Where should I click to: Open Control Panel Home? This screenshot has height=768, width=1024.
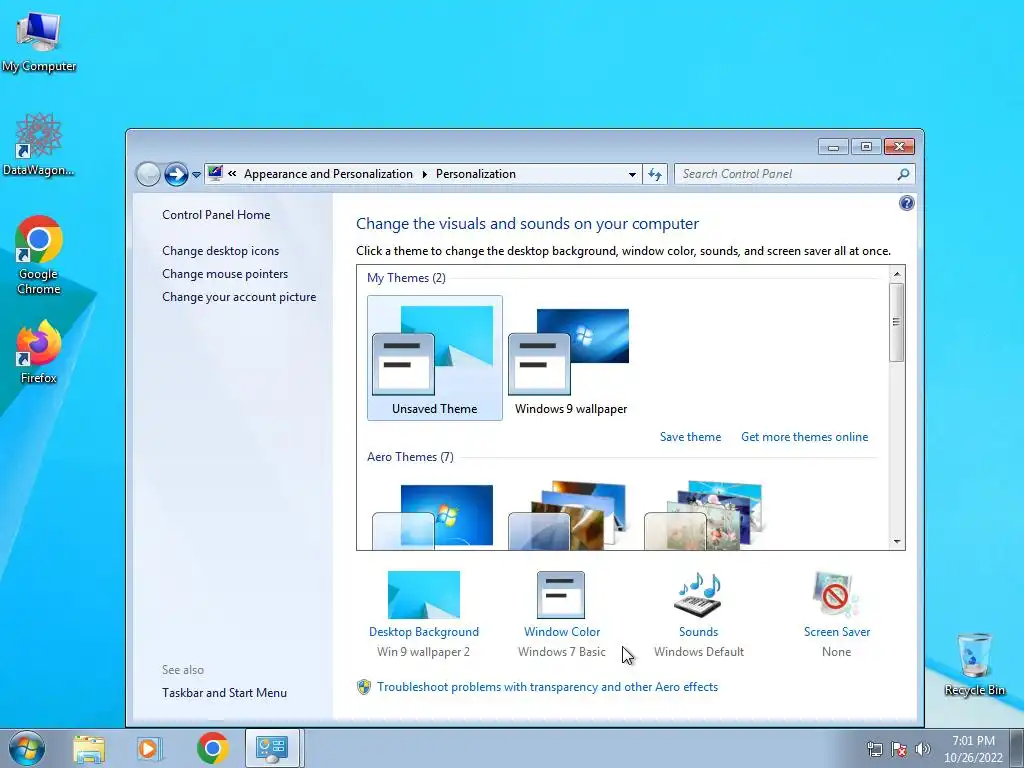point(216,215)
